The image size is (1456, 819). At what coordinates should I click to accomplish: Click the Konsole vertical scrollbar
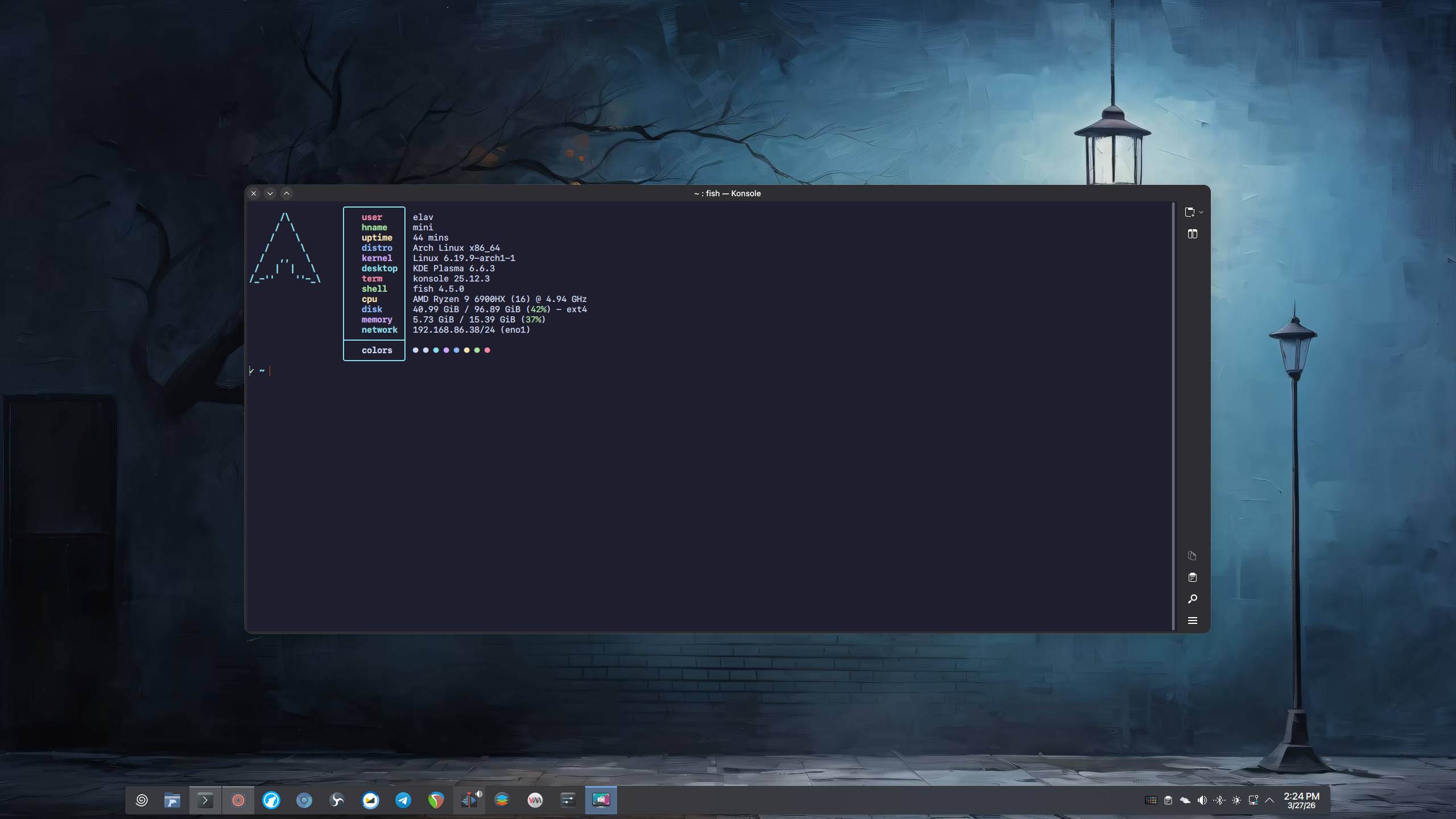[1173, 415]
